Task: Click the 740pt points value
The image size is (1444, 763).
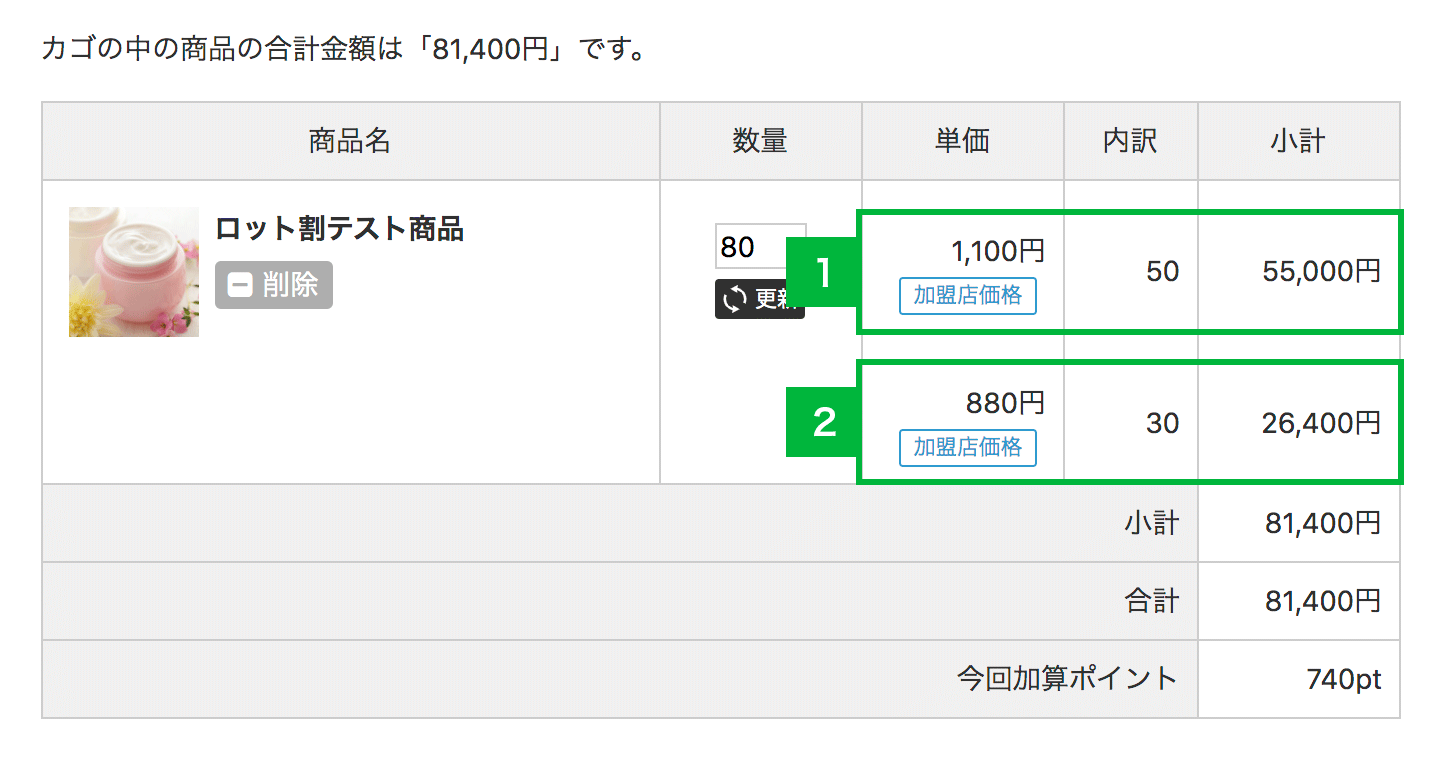Action: 1343,679
